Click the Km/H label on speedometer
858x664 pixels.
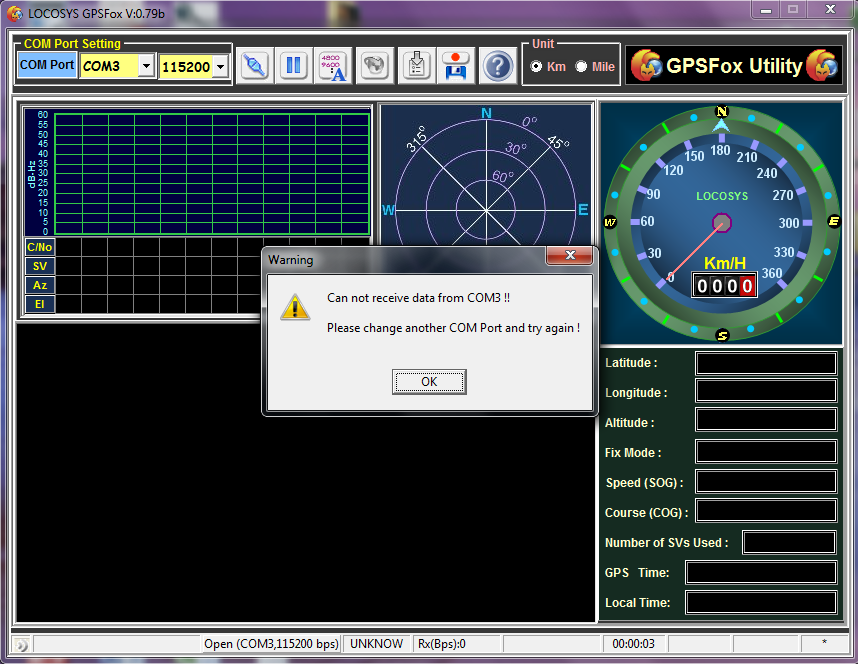coord(724,263)
